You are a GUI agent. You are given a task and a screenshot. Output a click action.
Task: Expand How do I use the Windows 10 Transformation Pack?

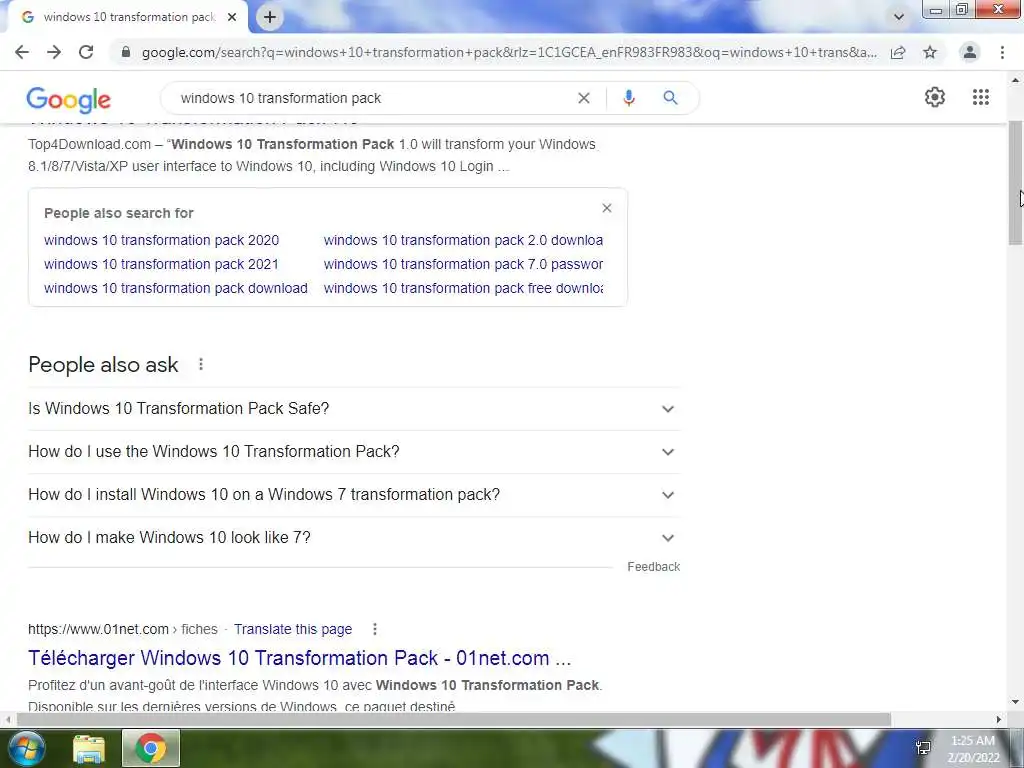click(x=354, y=452)
